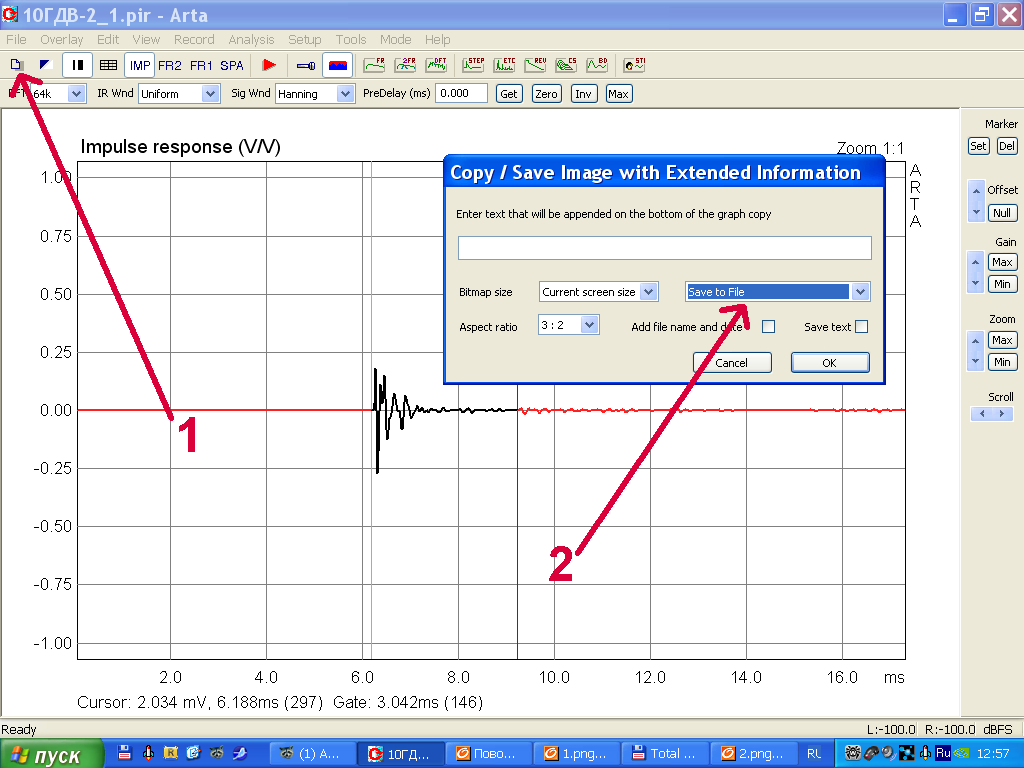Toggle the blue-red curve fill icon
This screenshot has height=768, width=1024.
[x=337, y=65]
